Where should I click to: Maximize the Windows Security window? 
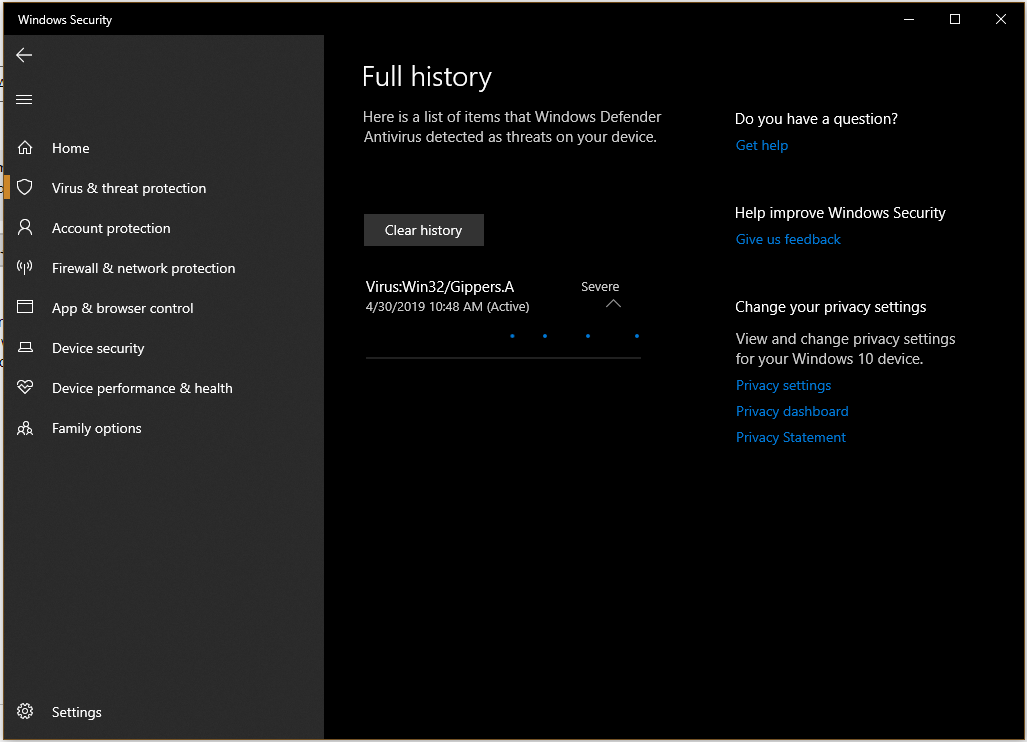(x=955, y=19)
